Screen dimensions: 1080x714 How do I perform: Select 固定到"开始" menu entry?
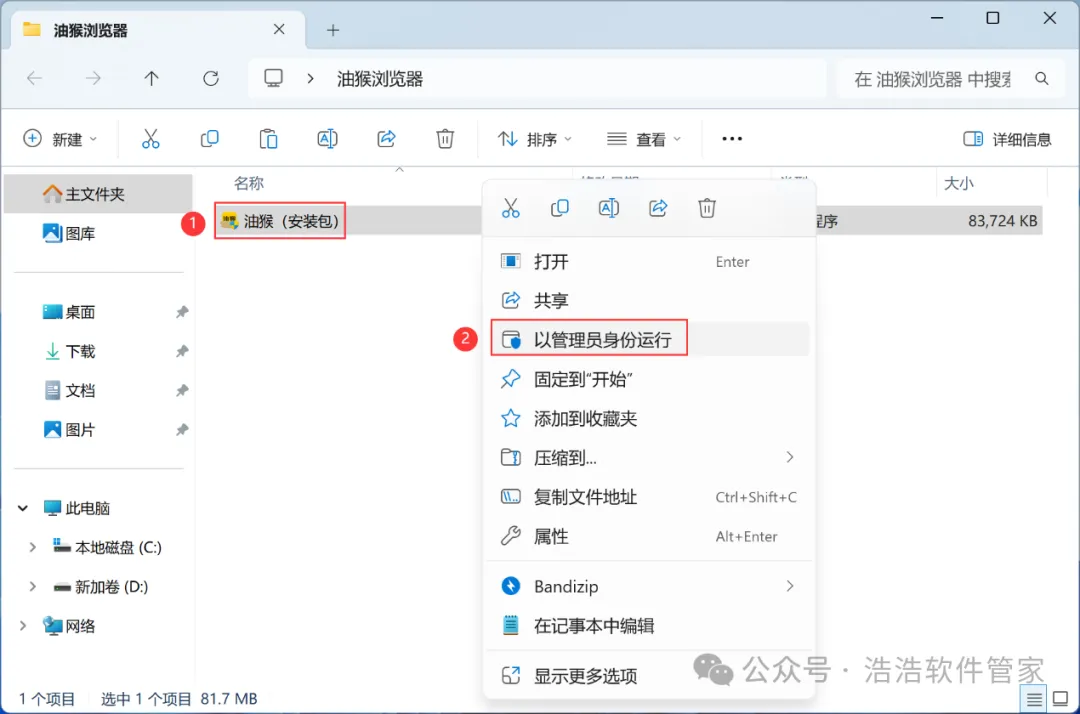(x=649, y=379)
